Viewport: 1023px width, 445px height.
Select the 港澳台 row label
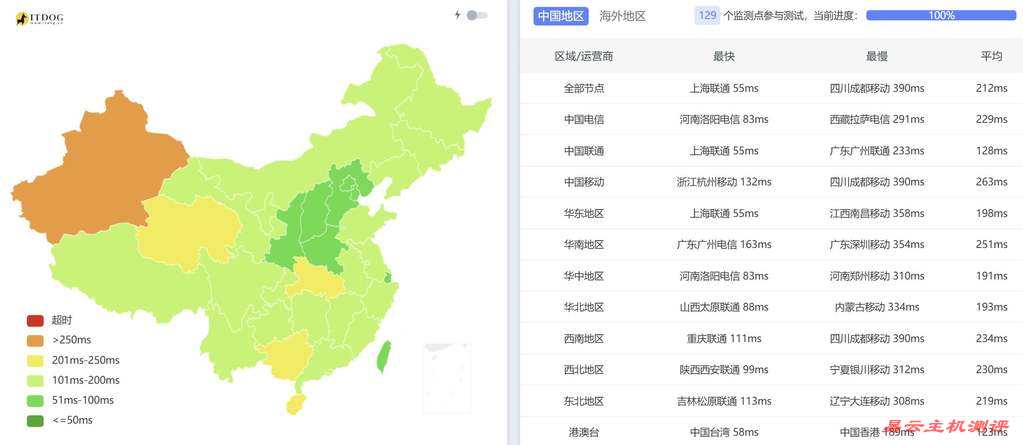584,432
